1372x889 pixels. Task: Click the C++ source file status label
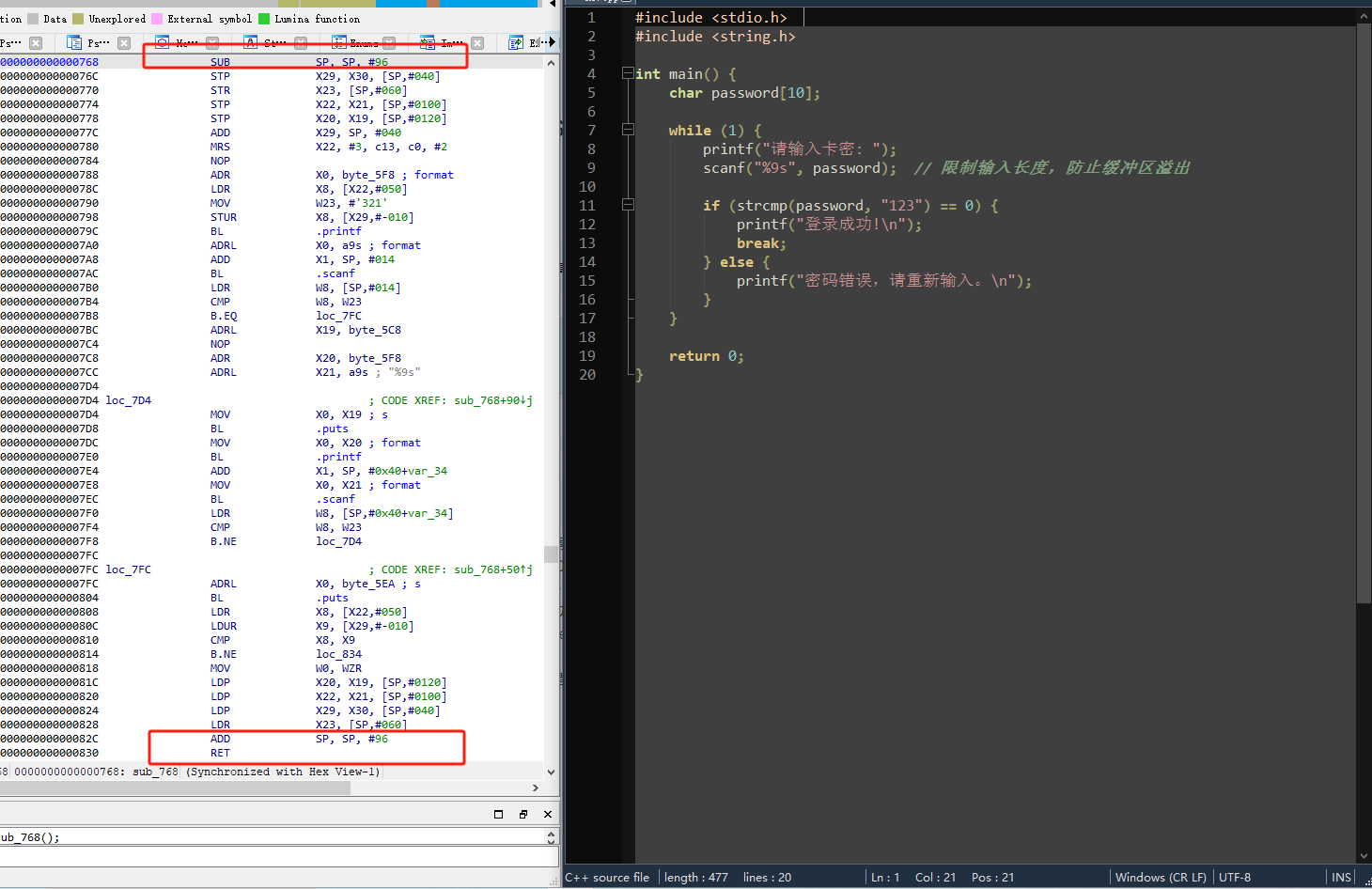[607, 878]
